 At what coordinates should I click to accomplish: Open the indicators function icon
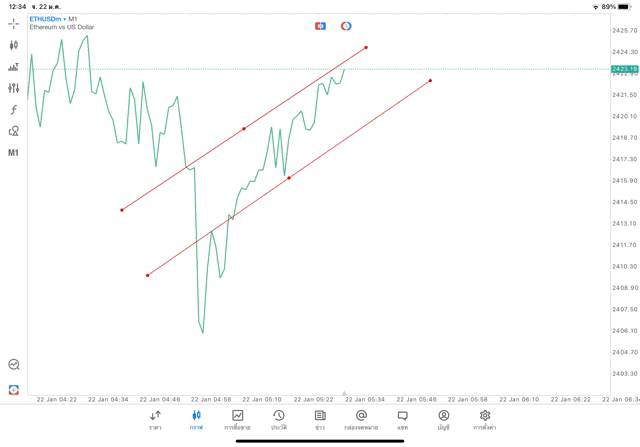pos(14,110)
